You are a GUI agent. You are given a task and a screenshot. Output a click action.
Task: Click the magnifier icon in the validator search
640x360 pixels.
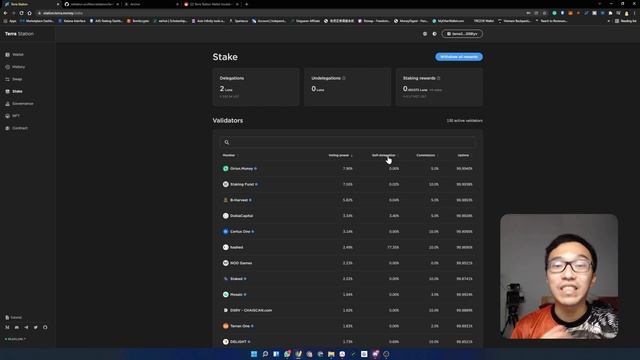click(x=227, y=142)
